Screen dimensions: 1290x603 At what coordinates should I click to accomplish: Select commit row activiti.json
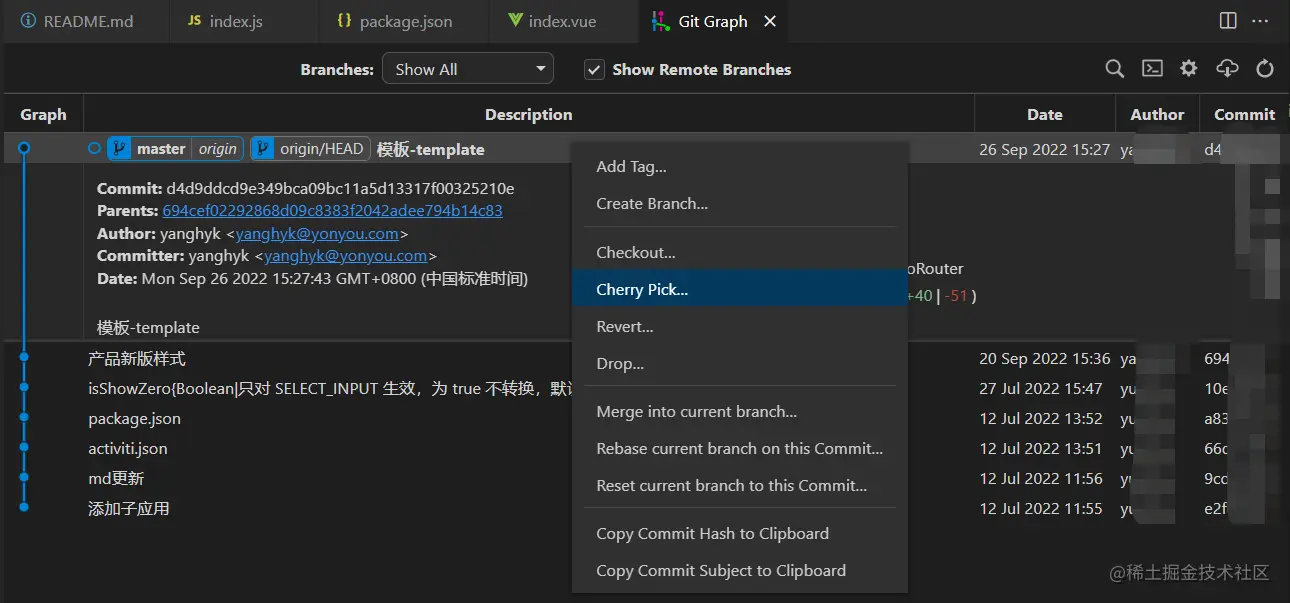coord(645,448)
